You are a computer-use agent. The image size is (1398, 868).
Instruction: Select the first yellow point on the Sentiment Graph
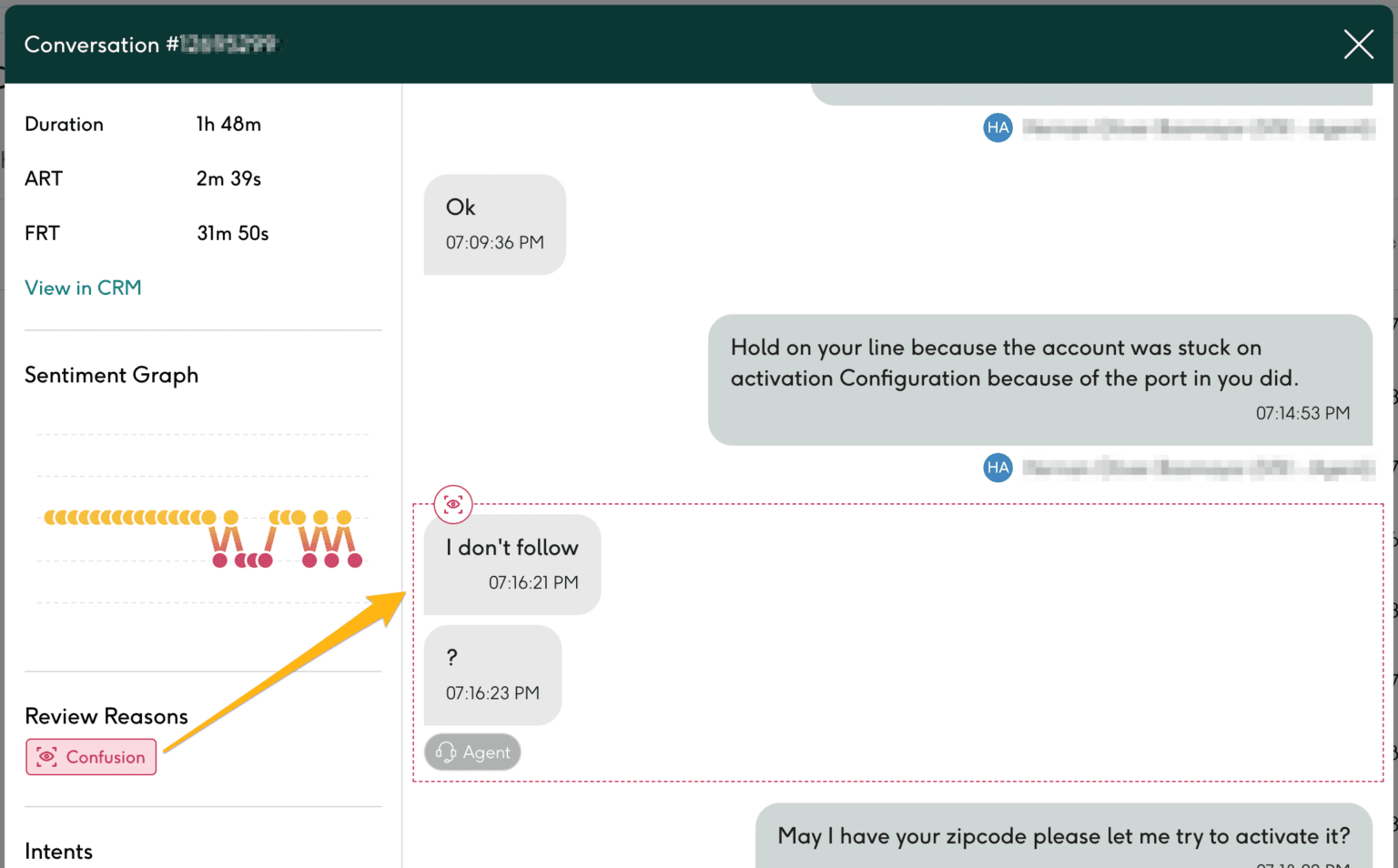48,517
